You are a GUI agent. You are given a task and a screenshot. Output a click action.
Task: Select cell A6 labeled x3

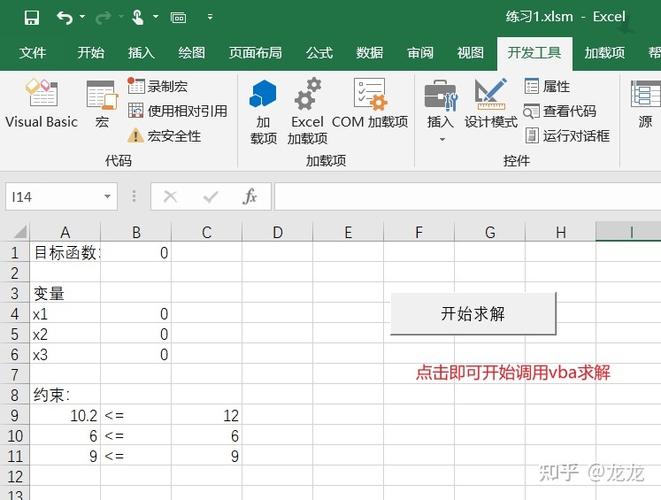[65, 355]
